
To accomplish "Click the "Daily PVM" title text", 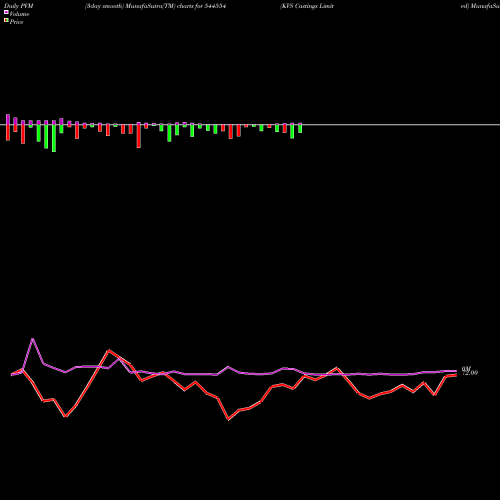I will [x=19, y=6].
